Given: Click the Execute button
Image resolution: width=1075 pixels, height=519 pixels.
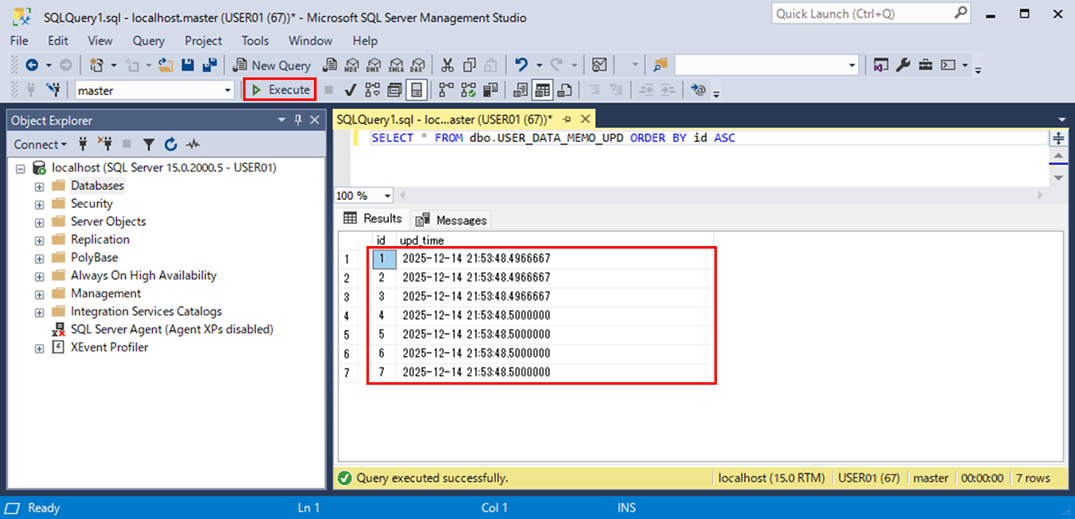Looking at the screenshot, I should click(x=280, y=90).
